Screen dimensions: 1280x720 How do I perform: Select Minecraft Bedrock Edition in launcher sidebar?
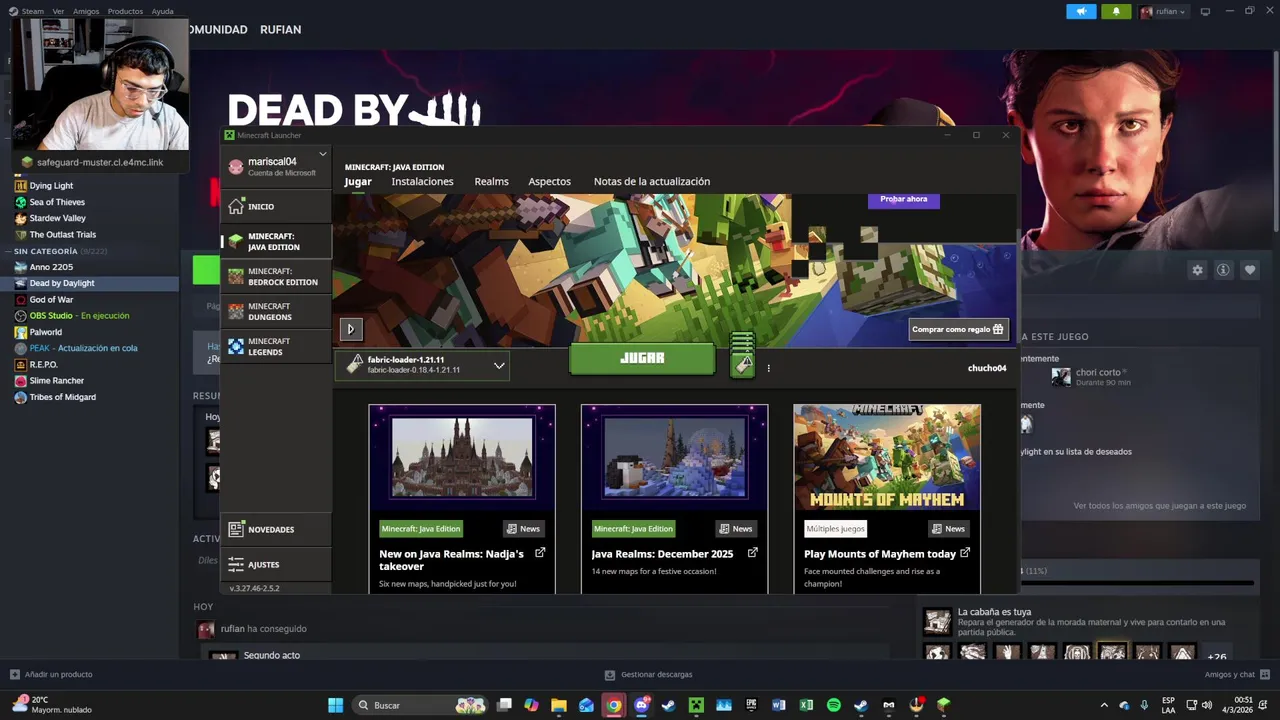[x=276, y=276]
